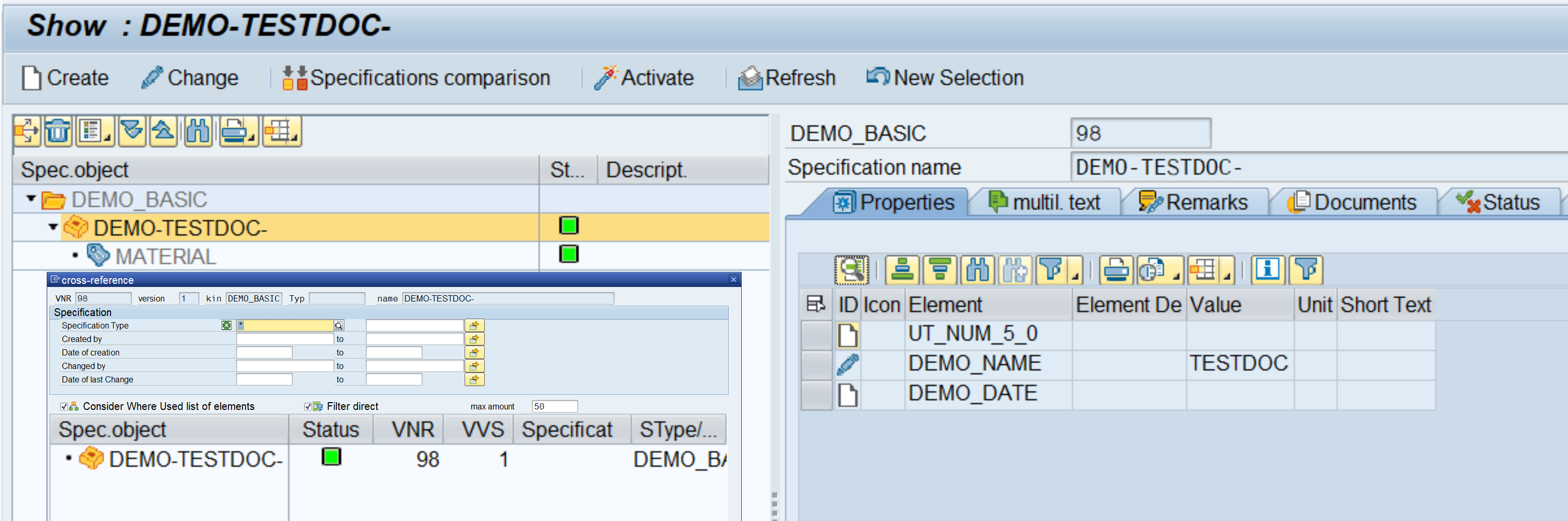The width and height of the screenshot is (1568, 521).
Task: Click multiple selection arrow for Specification Type
Action: tap(473, 326)
